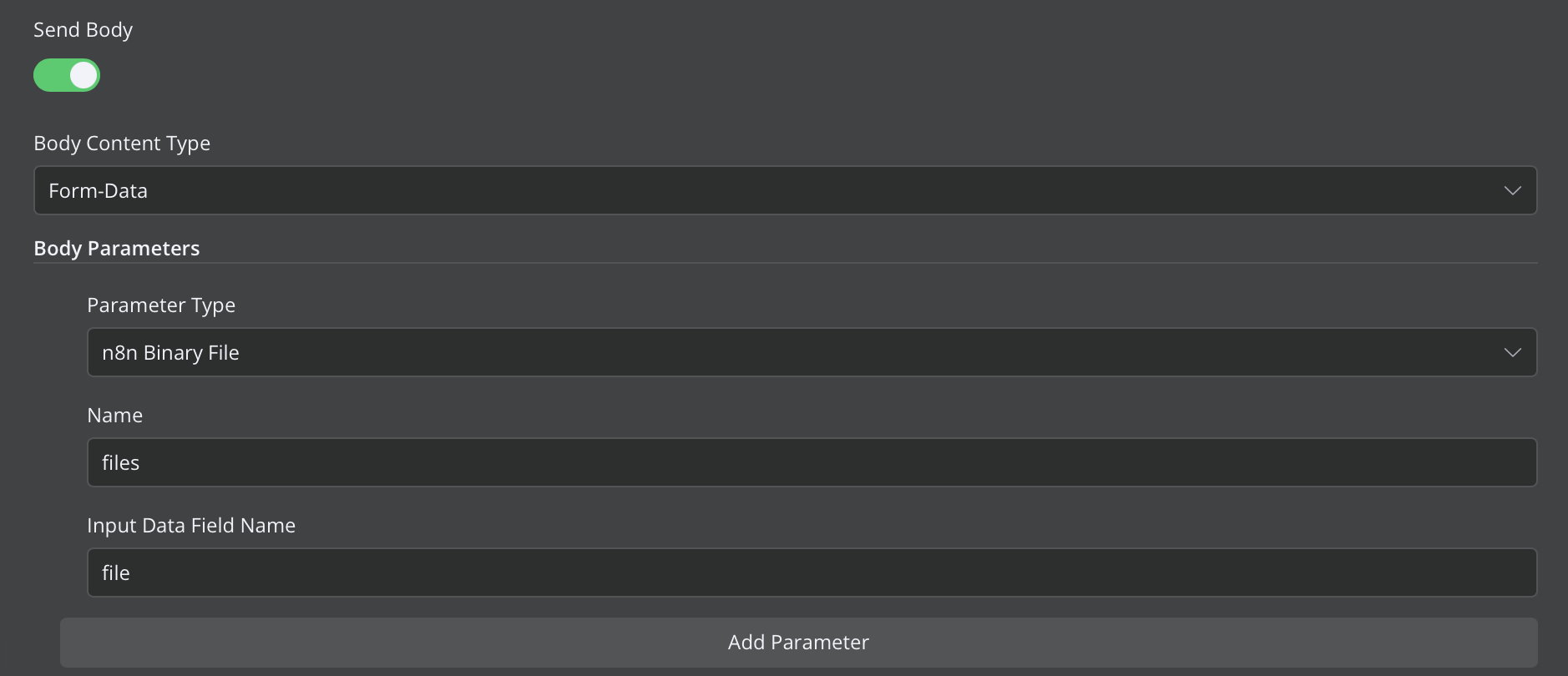Select the Form-Data value text

[x=98, y=191]
